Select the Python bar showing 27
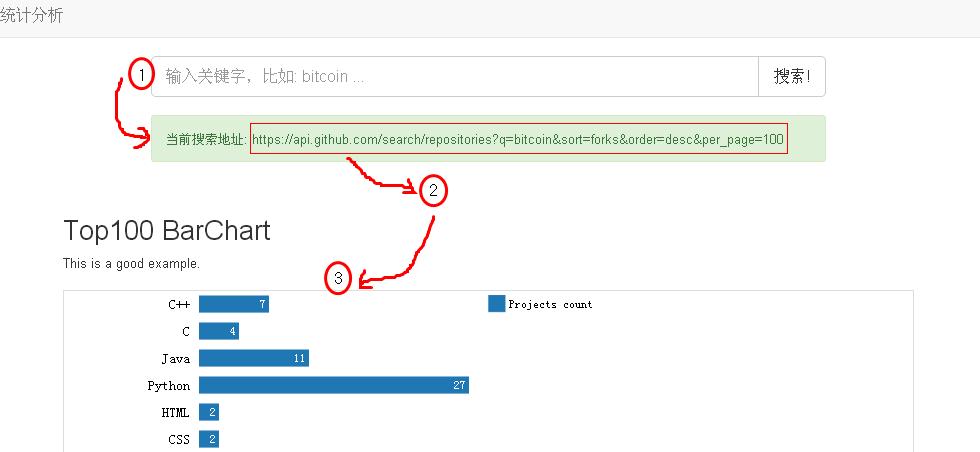 click(333, 385)
